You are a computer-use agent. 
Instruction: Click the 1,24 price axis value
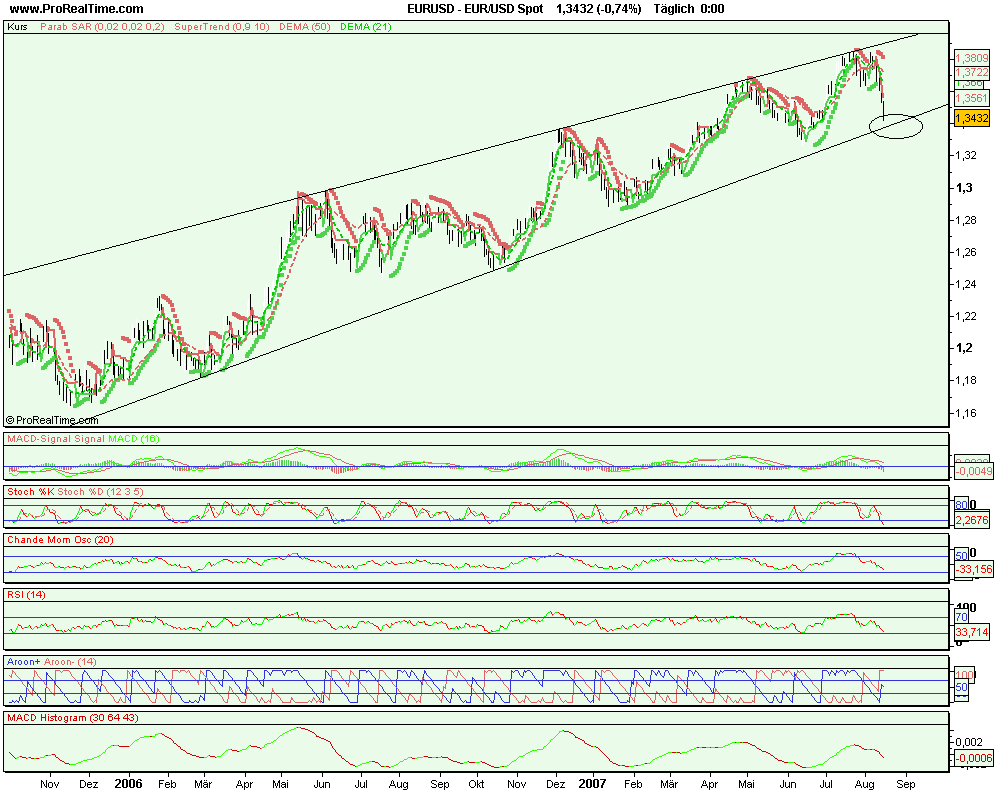point(964,284)
